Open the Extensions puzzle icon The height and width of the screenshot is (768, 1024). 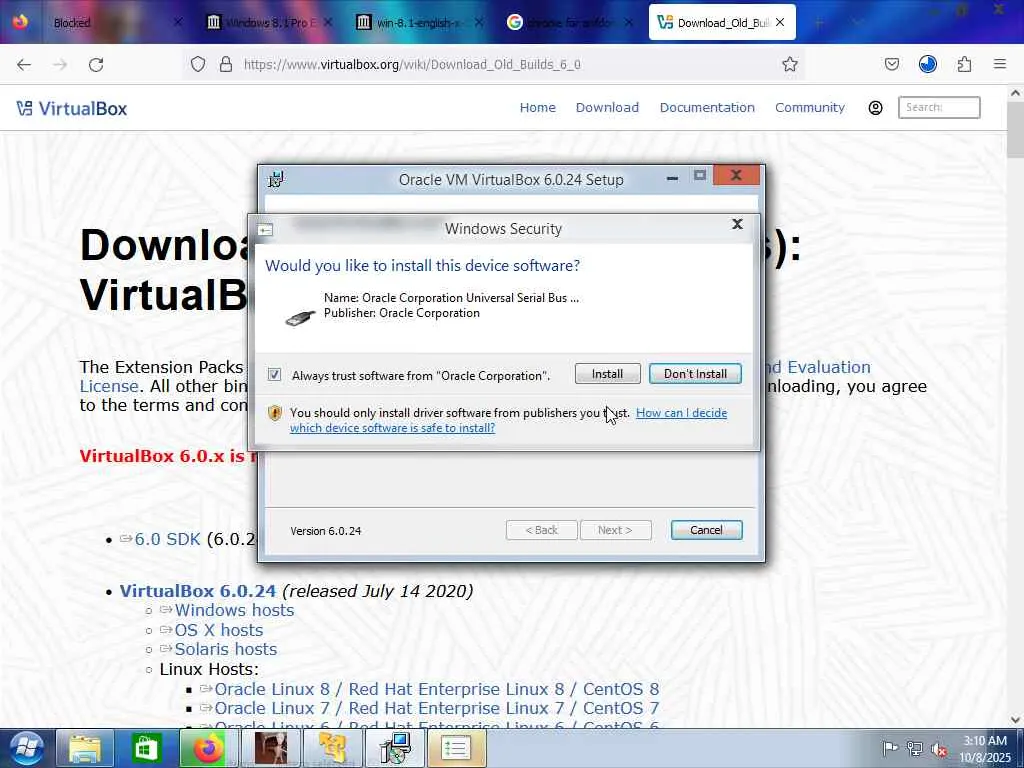pyautogui.click(x=964, y=64)
